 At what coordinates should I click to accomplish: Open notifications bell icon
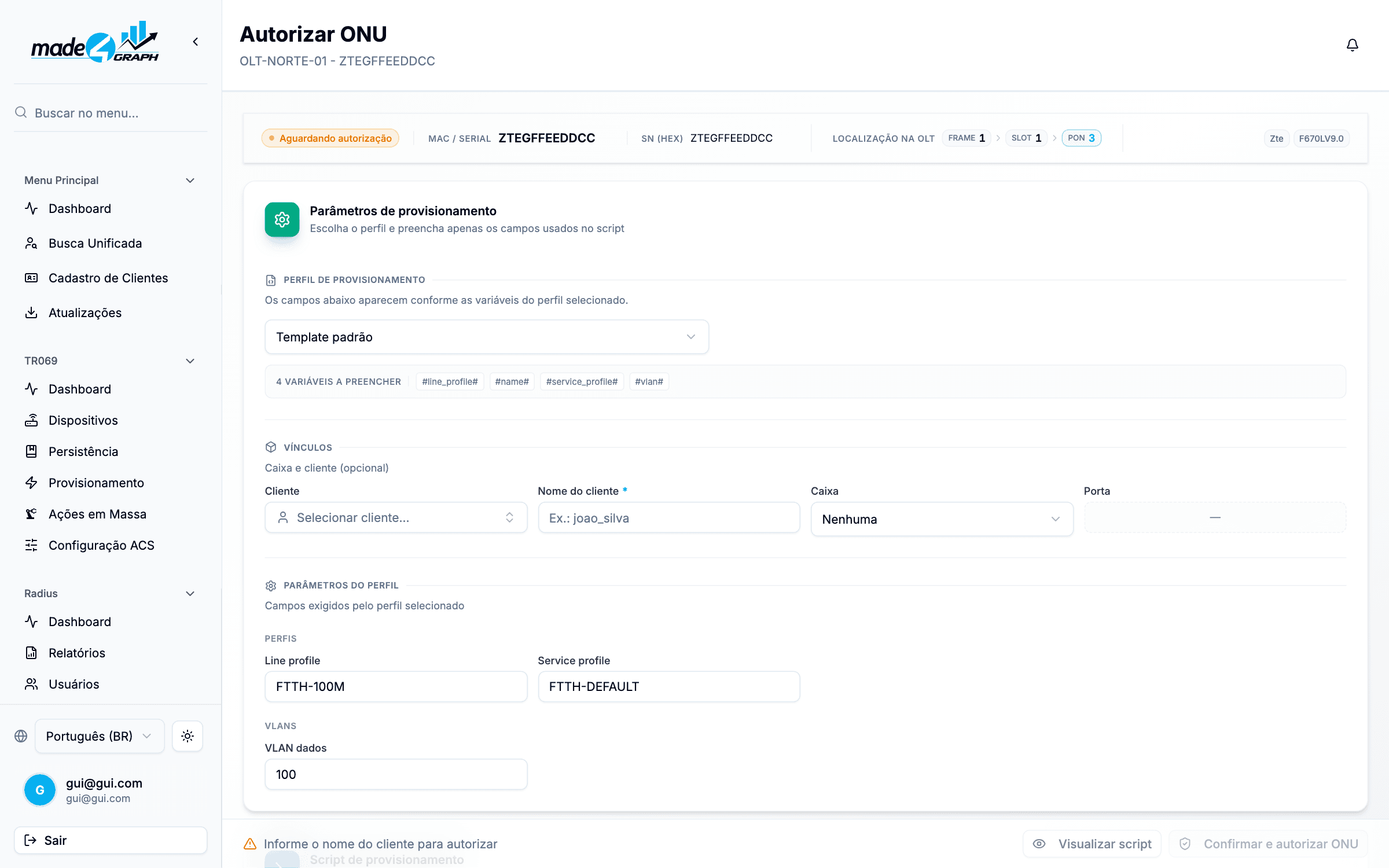[1352, 45]
